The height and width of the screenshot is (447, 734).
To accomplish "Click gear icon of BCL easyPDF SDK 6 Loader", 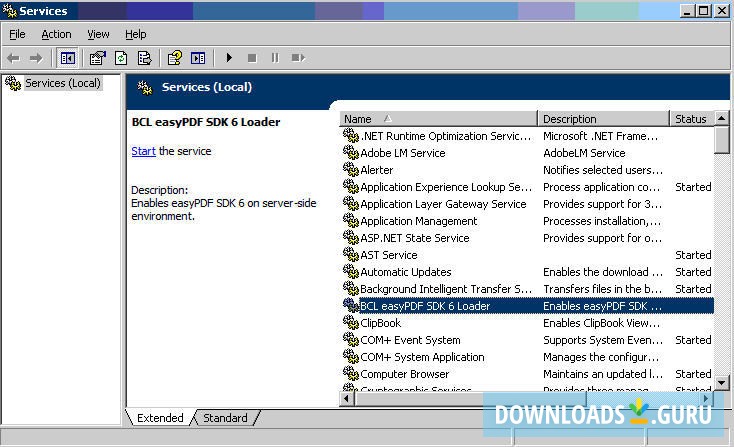I will 351,306.
